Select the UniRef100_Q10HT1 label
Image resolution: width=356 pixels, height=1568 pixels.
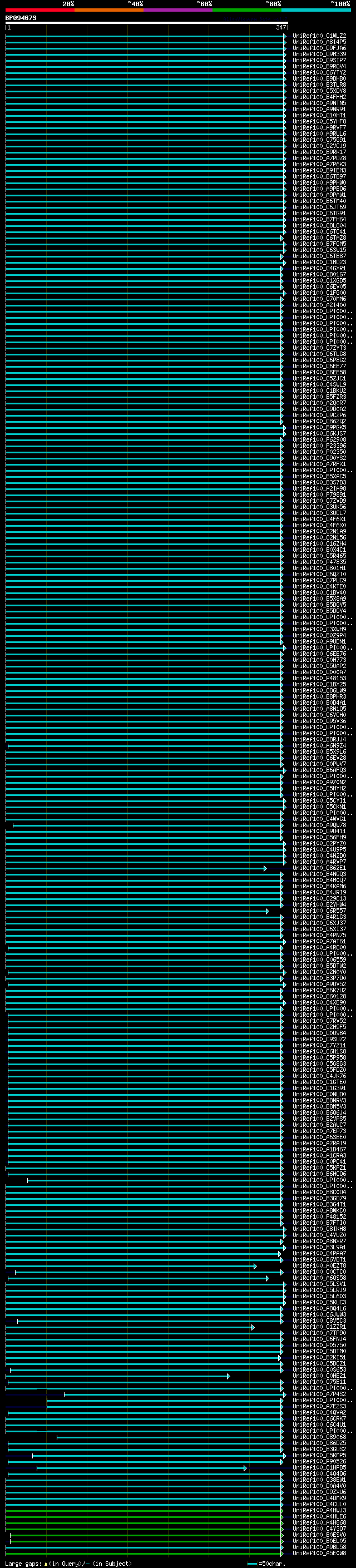click(x=319, y=115)
